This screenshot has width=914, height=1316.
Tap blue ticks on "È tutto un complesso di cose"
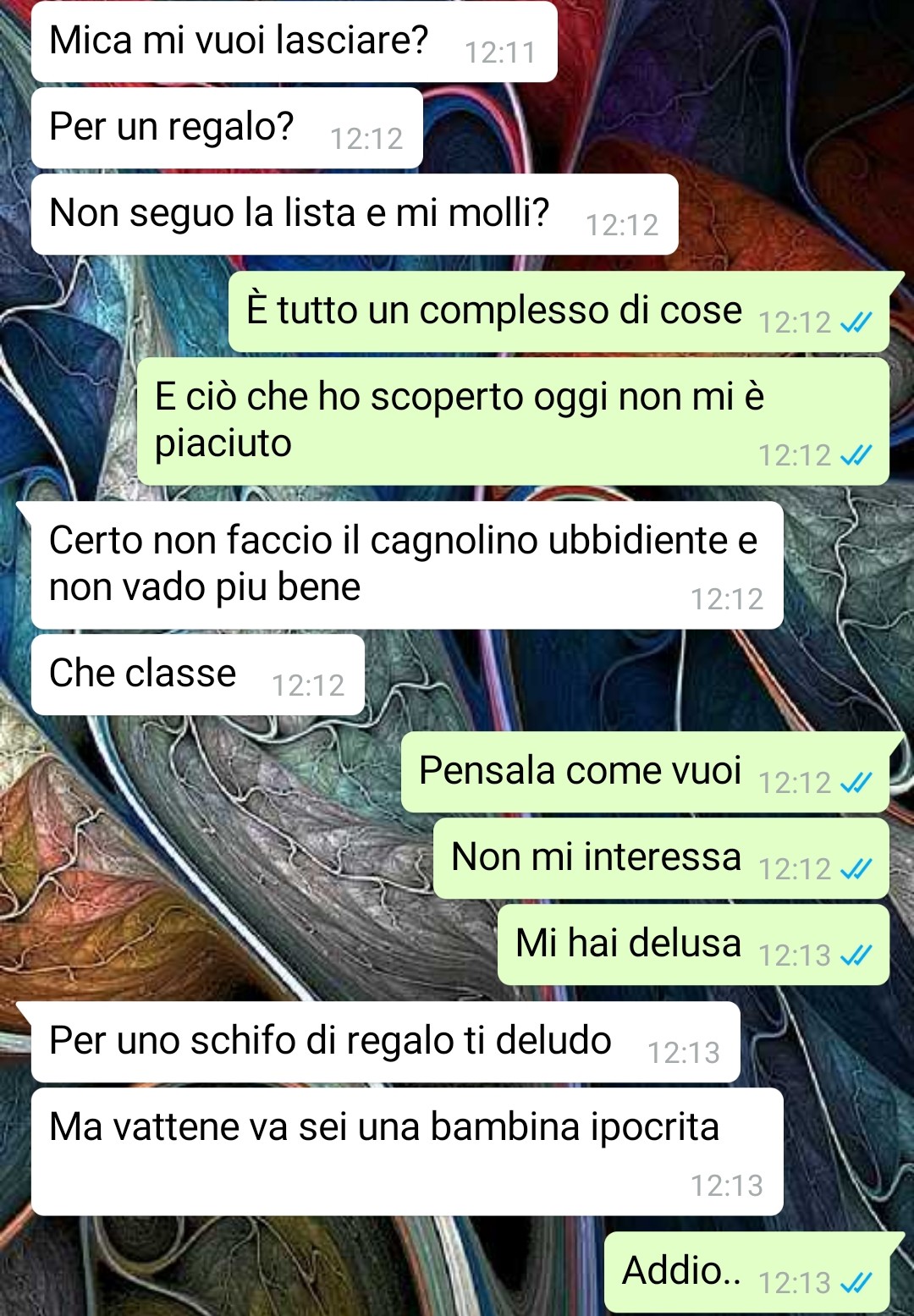[x=856, y=322]
